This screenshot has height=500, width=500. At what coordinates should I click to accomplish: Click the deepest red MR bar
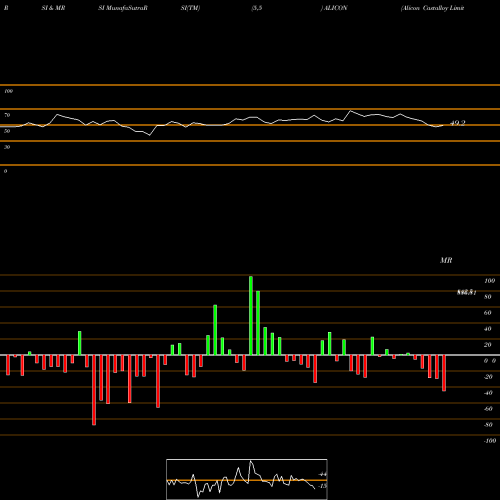tap(94, 390)
